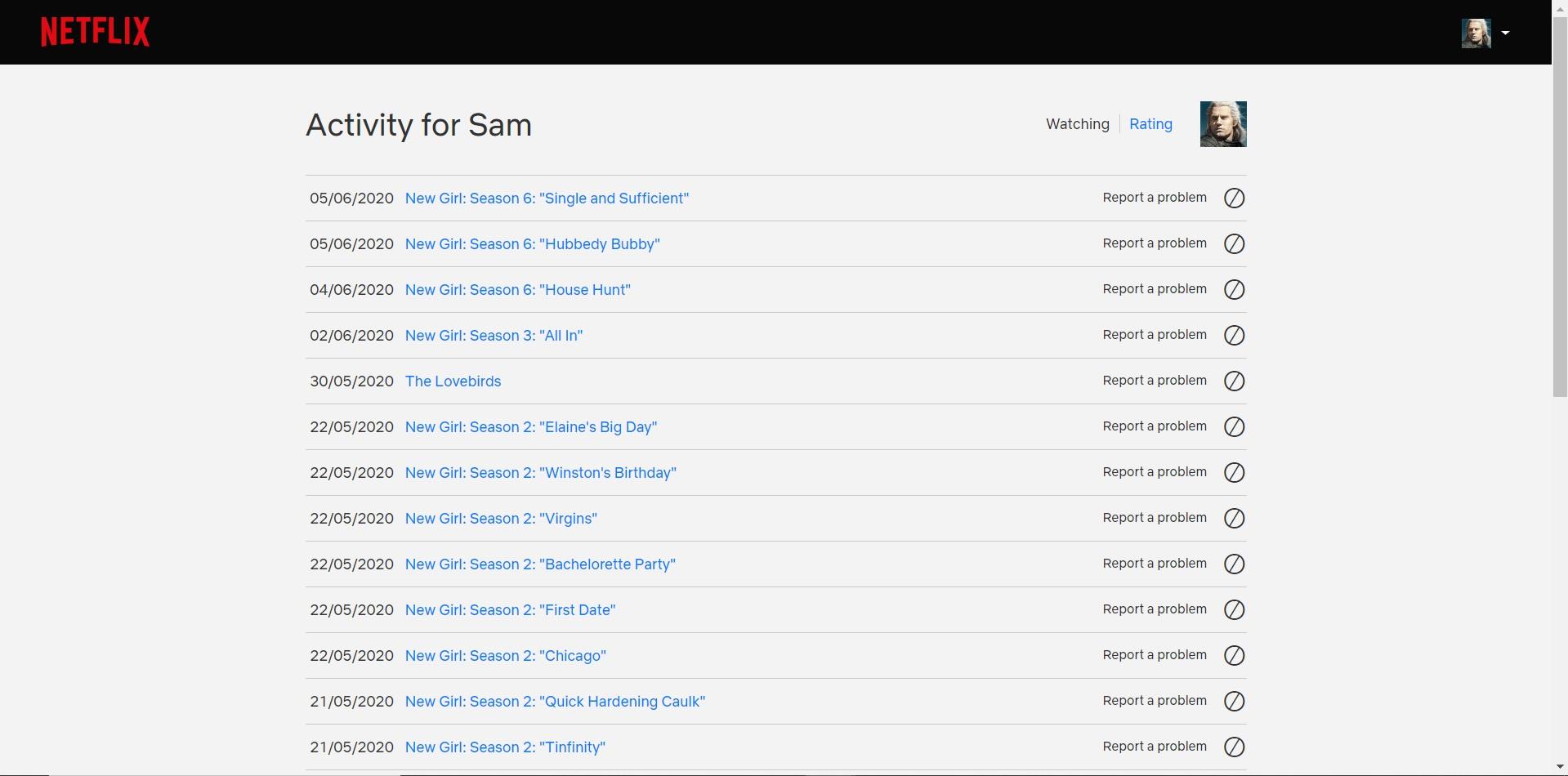Open New Girl "House Hunt" link
Screen dimensions: 1568x776
point(517,290)
